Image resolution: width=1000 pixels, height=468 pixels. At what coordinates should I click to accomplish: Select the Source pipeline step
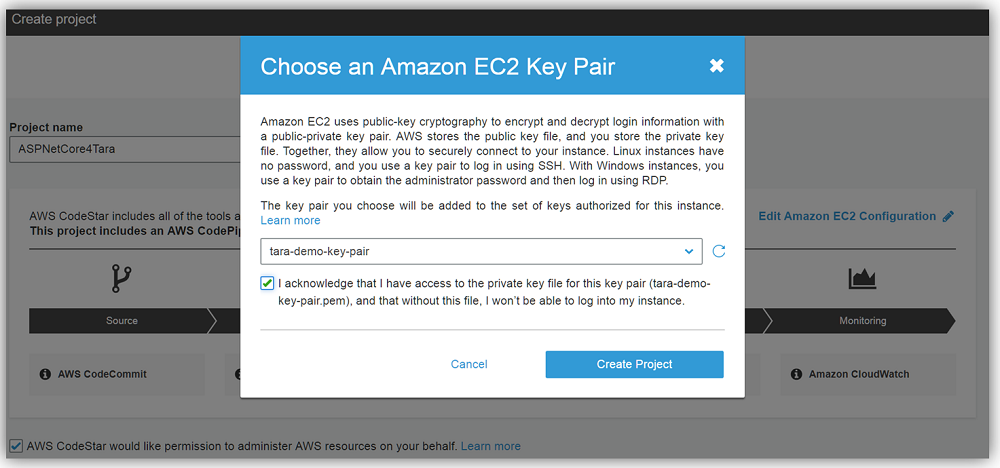121,321
